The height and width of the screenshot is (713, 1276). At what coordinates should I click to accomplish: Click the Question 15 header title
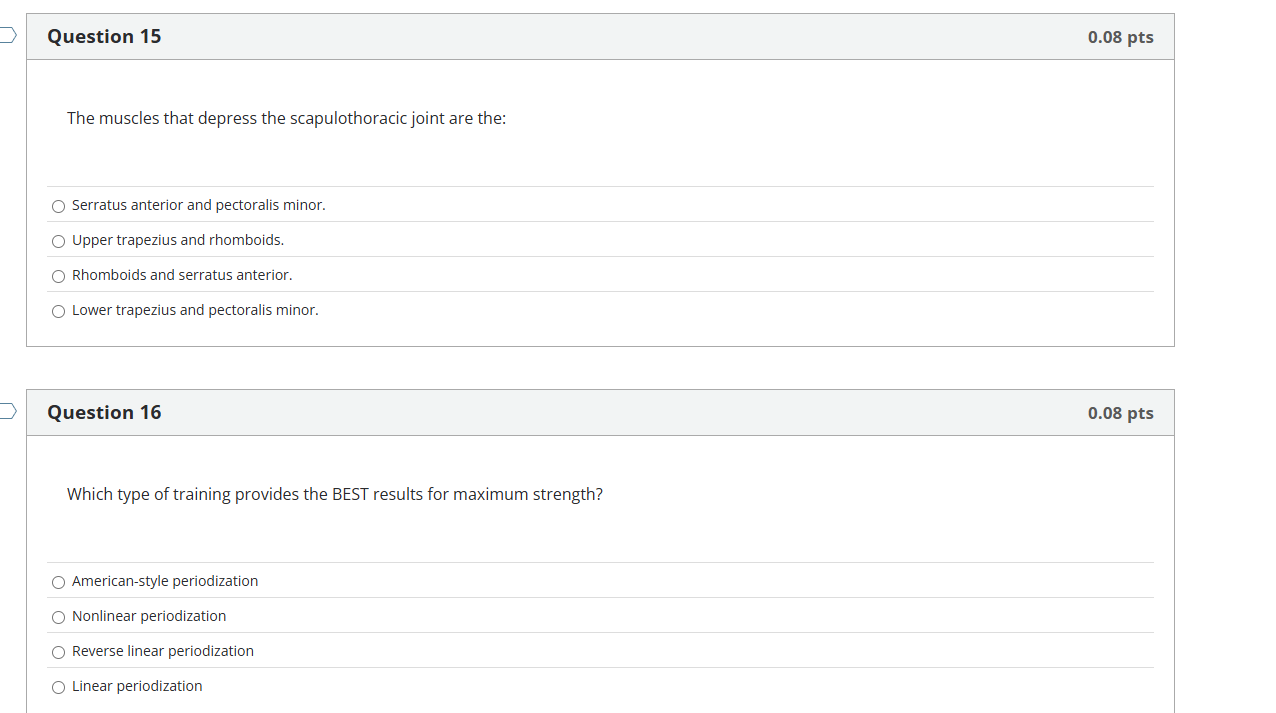coord(104,37)
